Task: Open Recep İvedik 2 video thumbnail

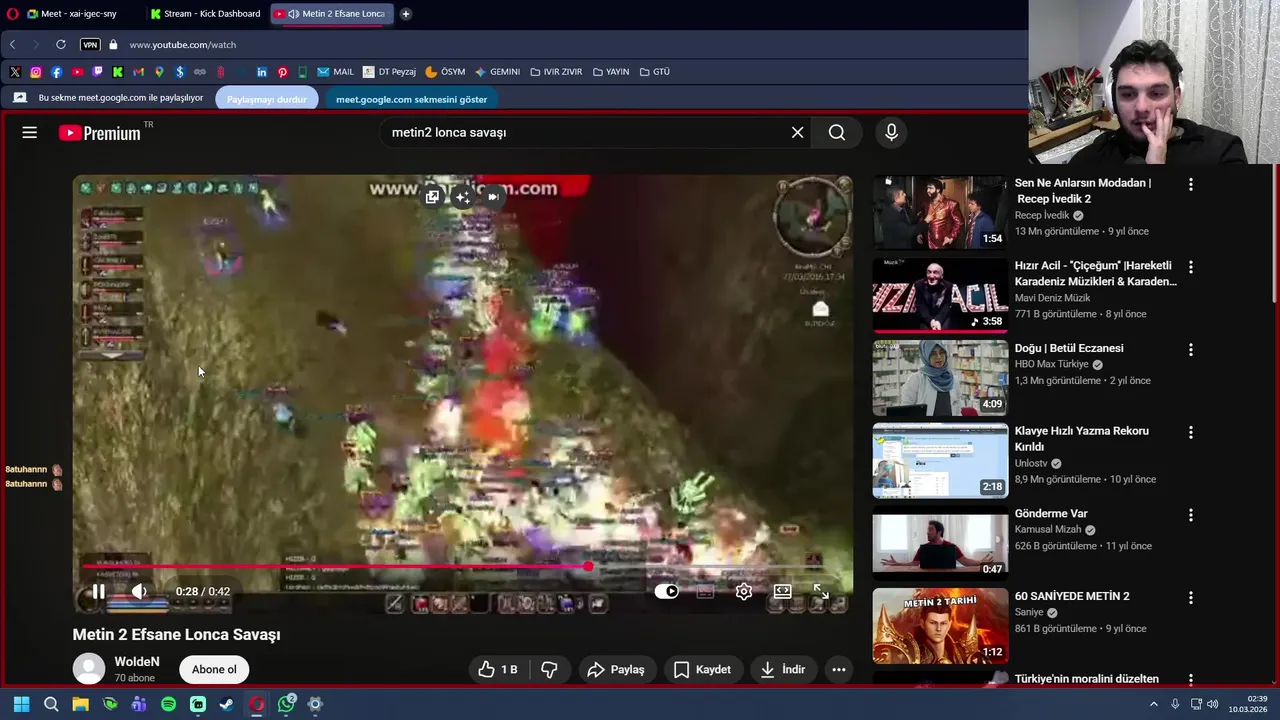Action: point(940,212)
